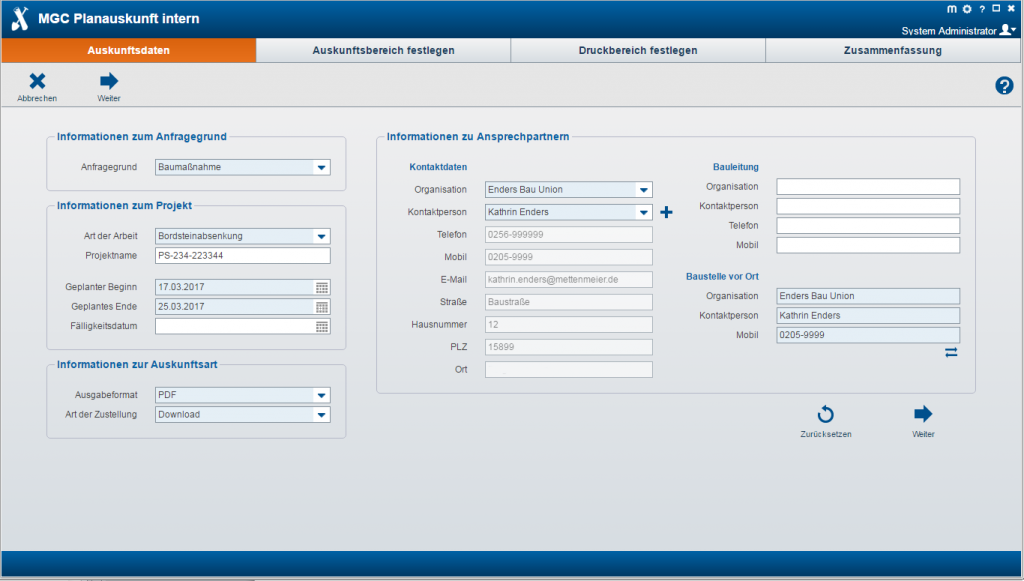The height and width of the screenshot is (581, 1024).
Task: Open the Art der Zustellung dropdown
Action: point(321,415)
